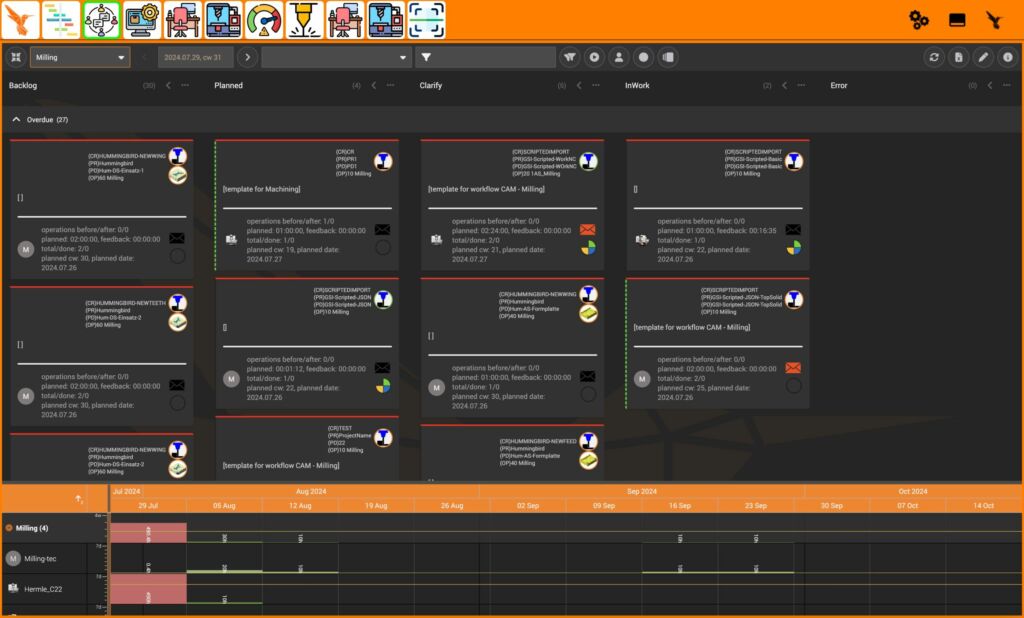Open the three-dots menu of the Planned column
Viewport: 1024px width, 618px height.
click(391, 86)
